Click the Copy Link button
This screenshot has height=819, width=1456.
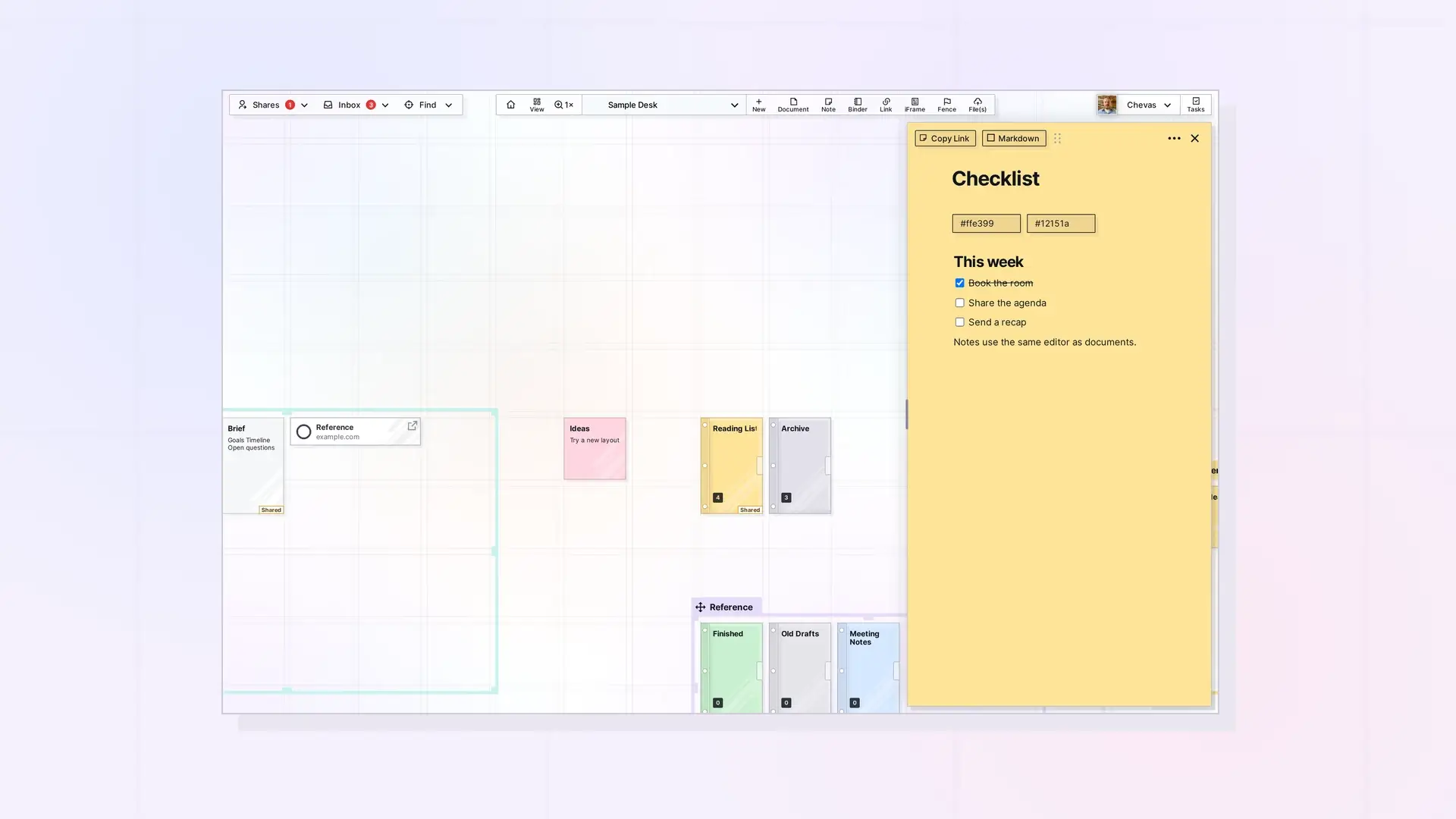(x=945, y=138)
